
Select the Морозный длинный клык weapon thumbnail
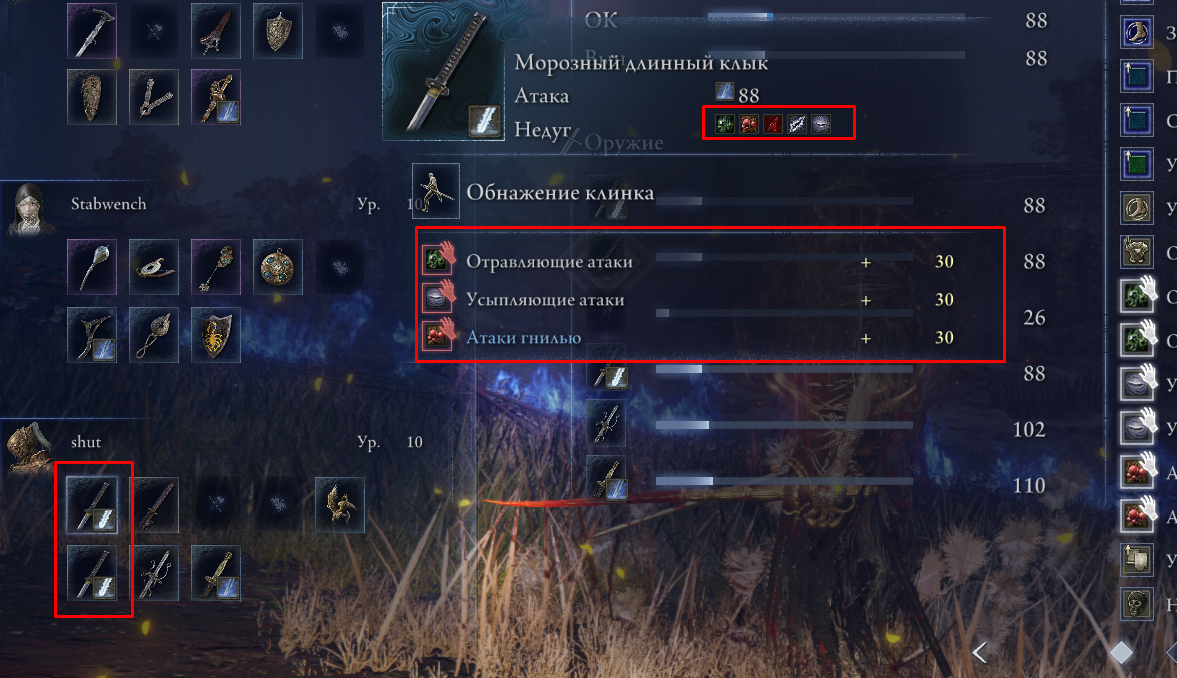click(x=443, y=72)
